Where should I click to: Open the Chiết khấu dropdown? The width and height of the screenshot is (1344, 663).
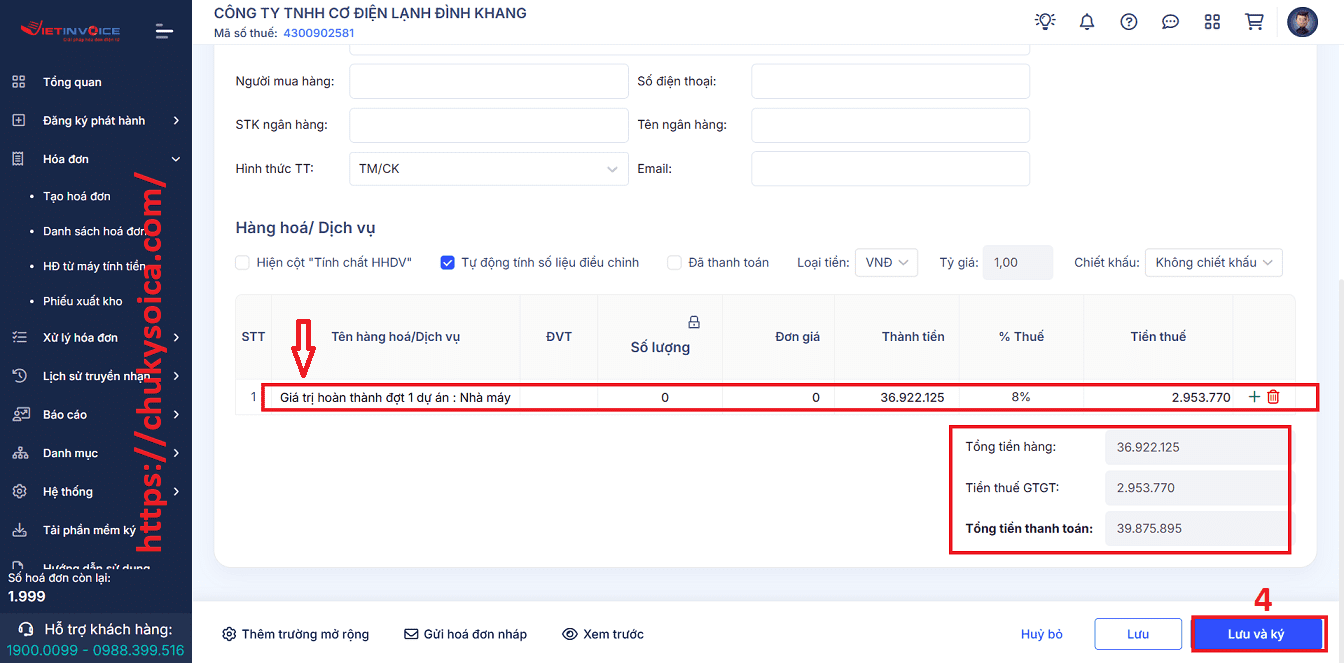pyautogui.click(x=1214, y=262)
